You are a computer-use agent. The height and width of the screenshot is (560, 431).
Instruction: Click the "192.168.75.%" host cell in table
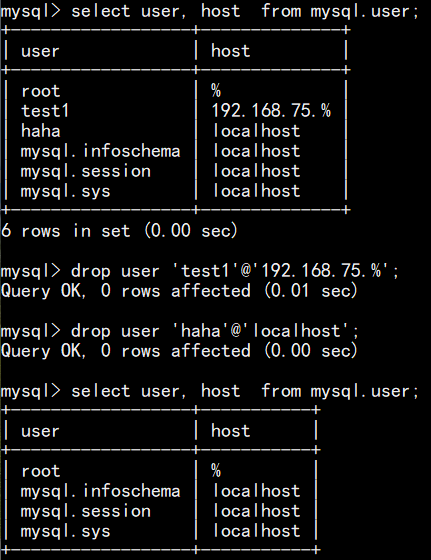click(271, 110)
